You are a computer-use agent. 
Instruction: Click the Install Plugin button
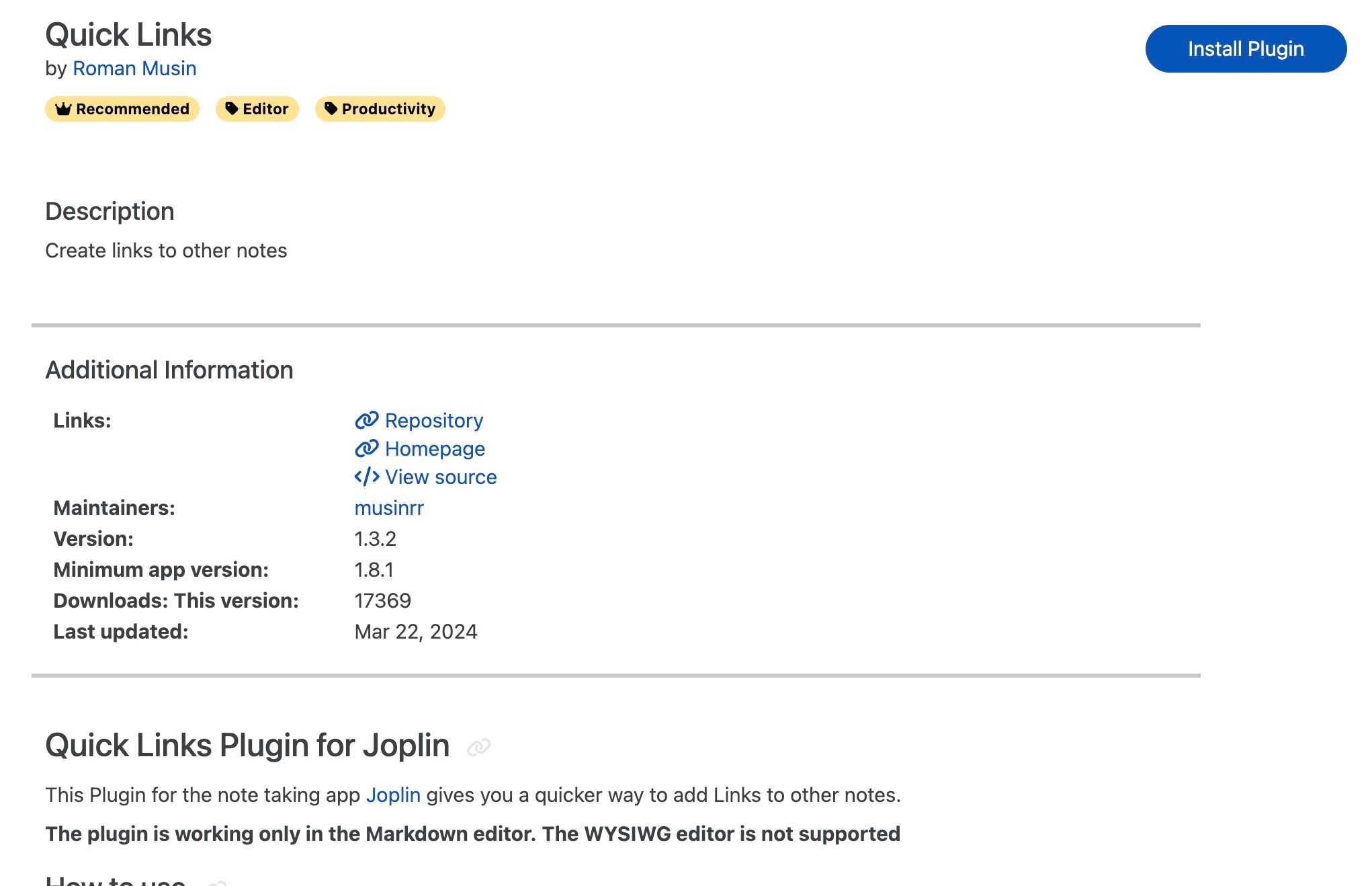tap(1246, 48)
